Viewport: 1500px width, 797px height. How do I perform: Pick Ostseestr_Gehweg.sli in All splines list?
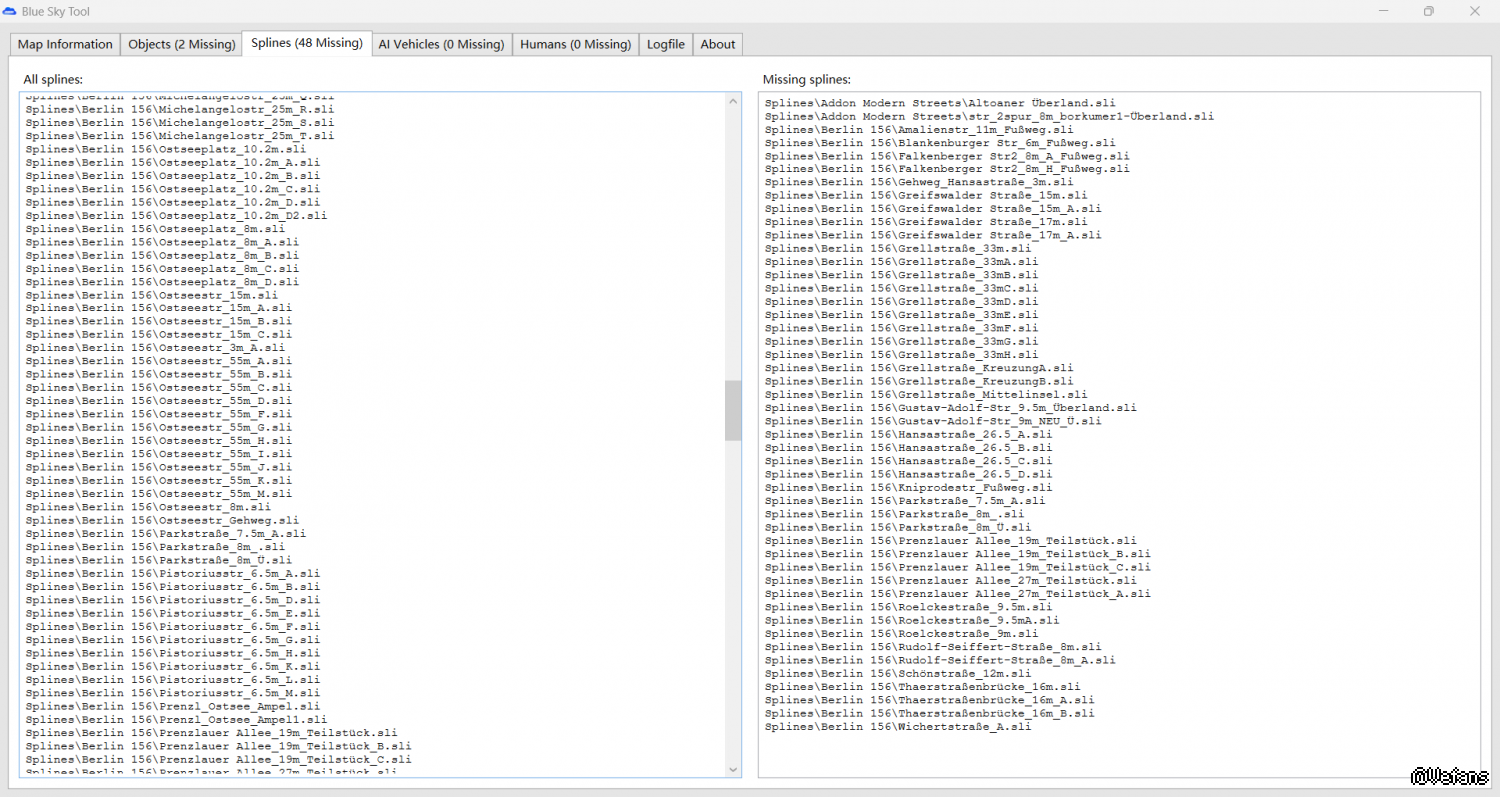point(162,520)
